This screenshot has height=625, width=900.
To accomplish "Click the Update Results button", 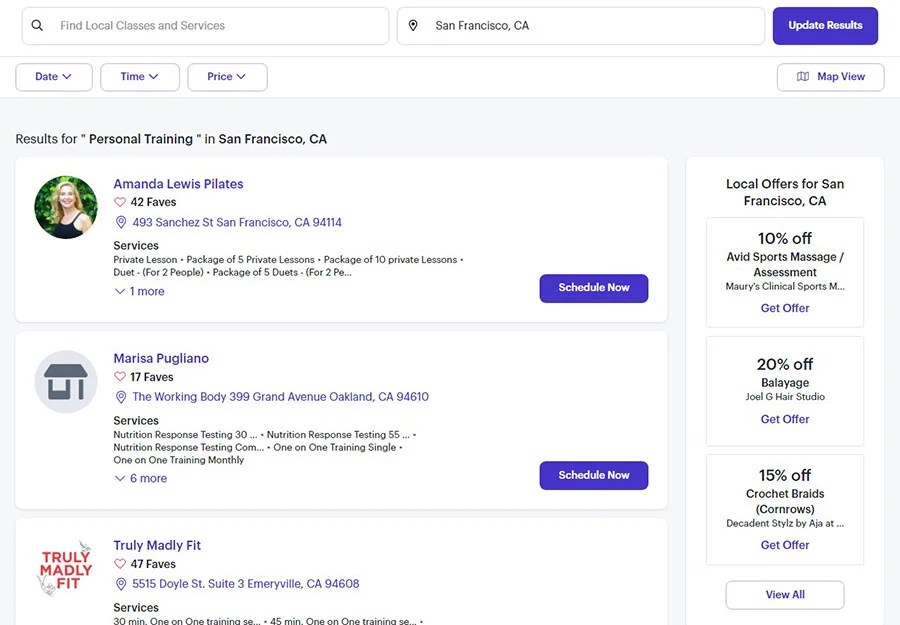I will click(x=825, y=26).
